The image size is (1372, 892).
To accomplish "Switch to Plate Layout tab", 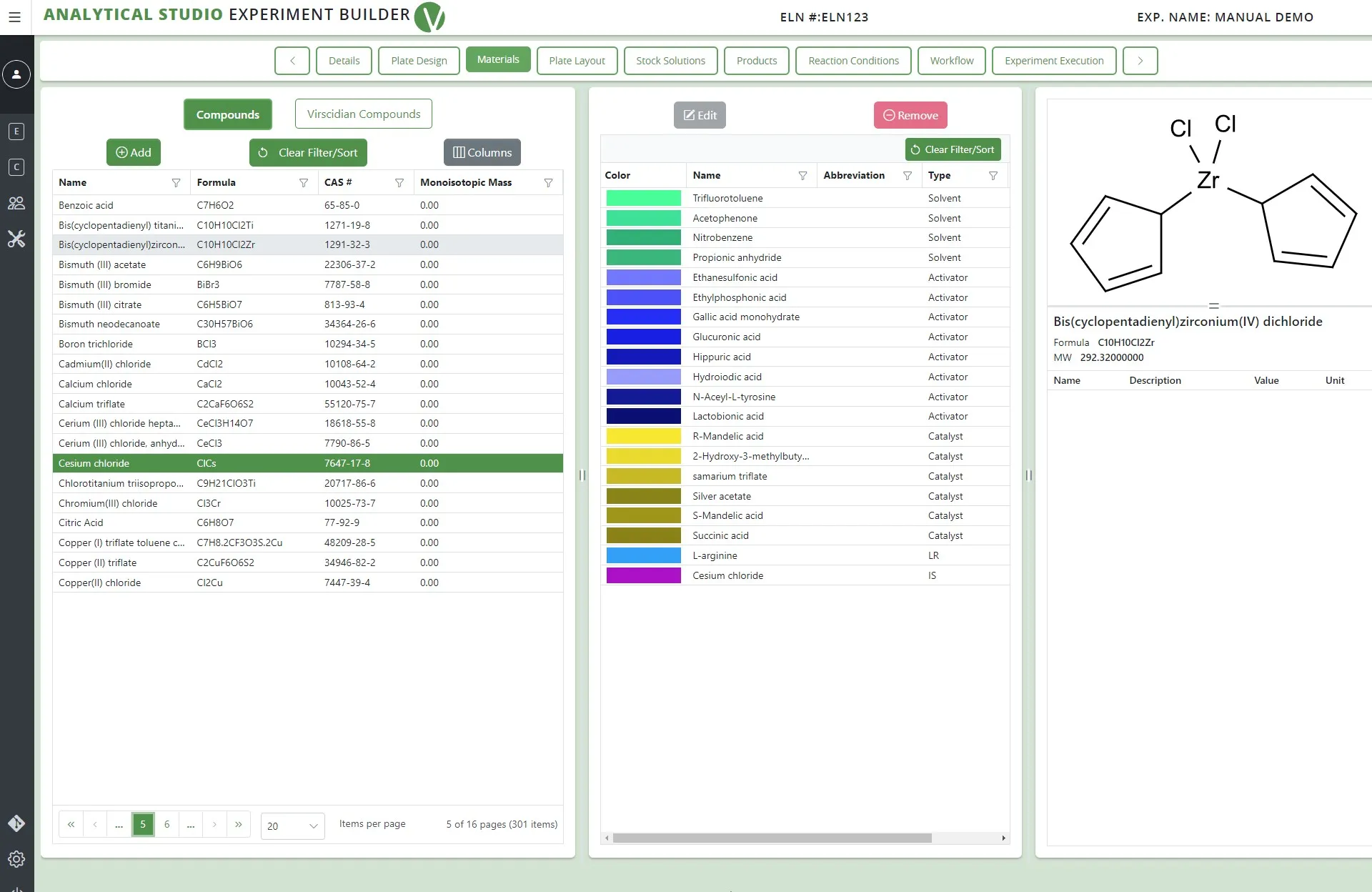I will click(x=577, y=61).
